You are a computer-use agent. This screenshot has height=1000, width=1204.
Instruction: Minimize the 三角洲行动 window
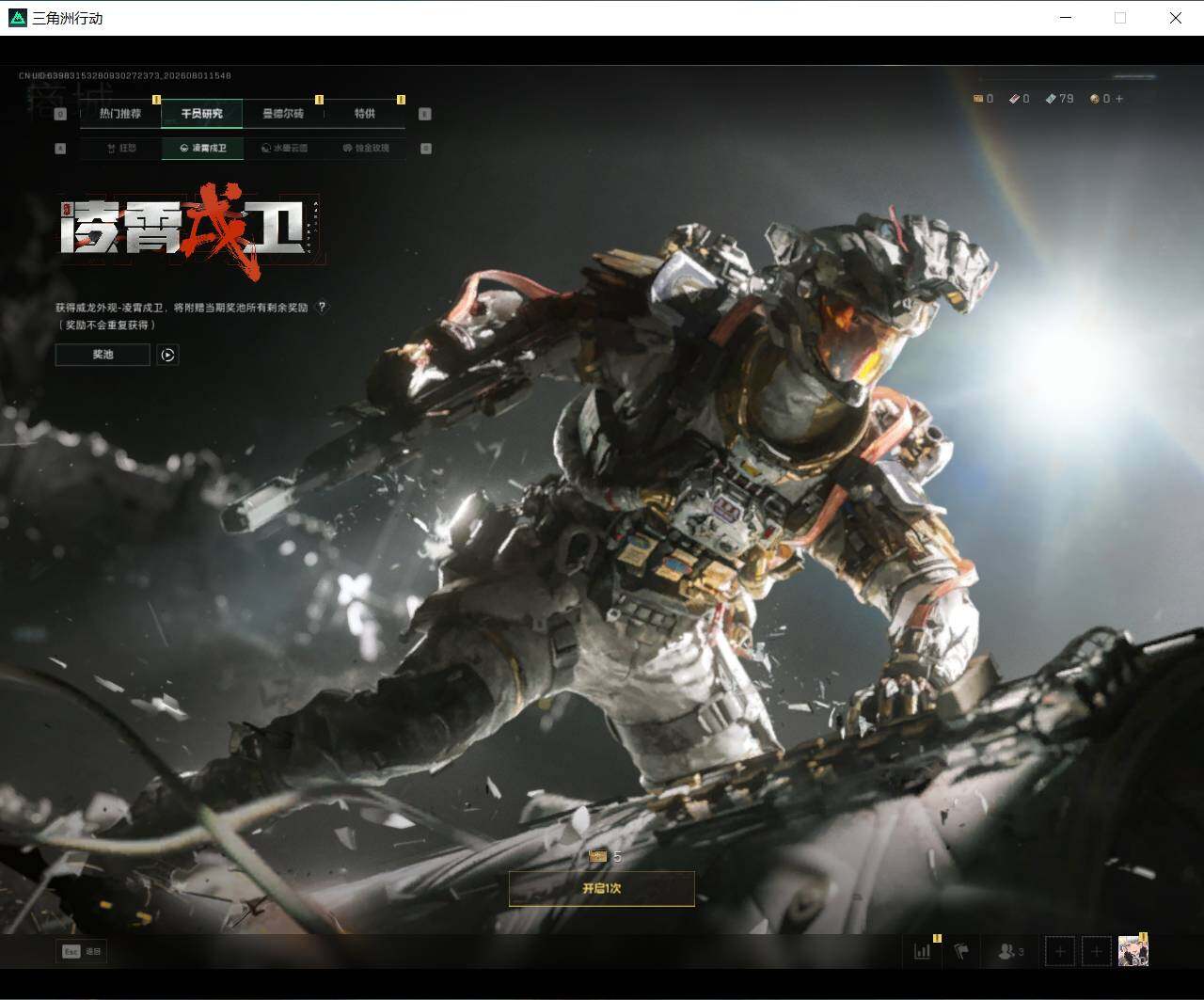1066,18
